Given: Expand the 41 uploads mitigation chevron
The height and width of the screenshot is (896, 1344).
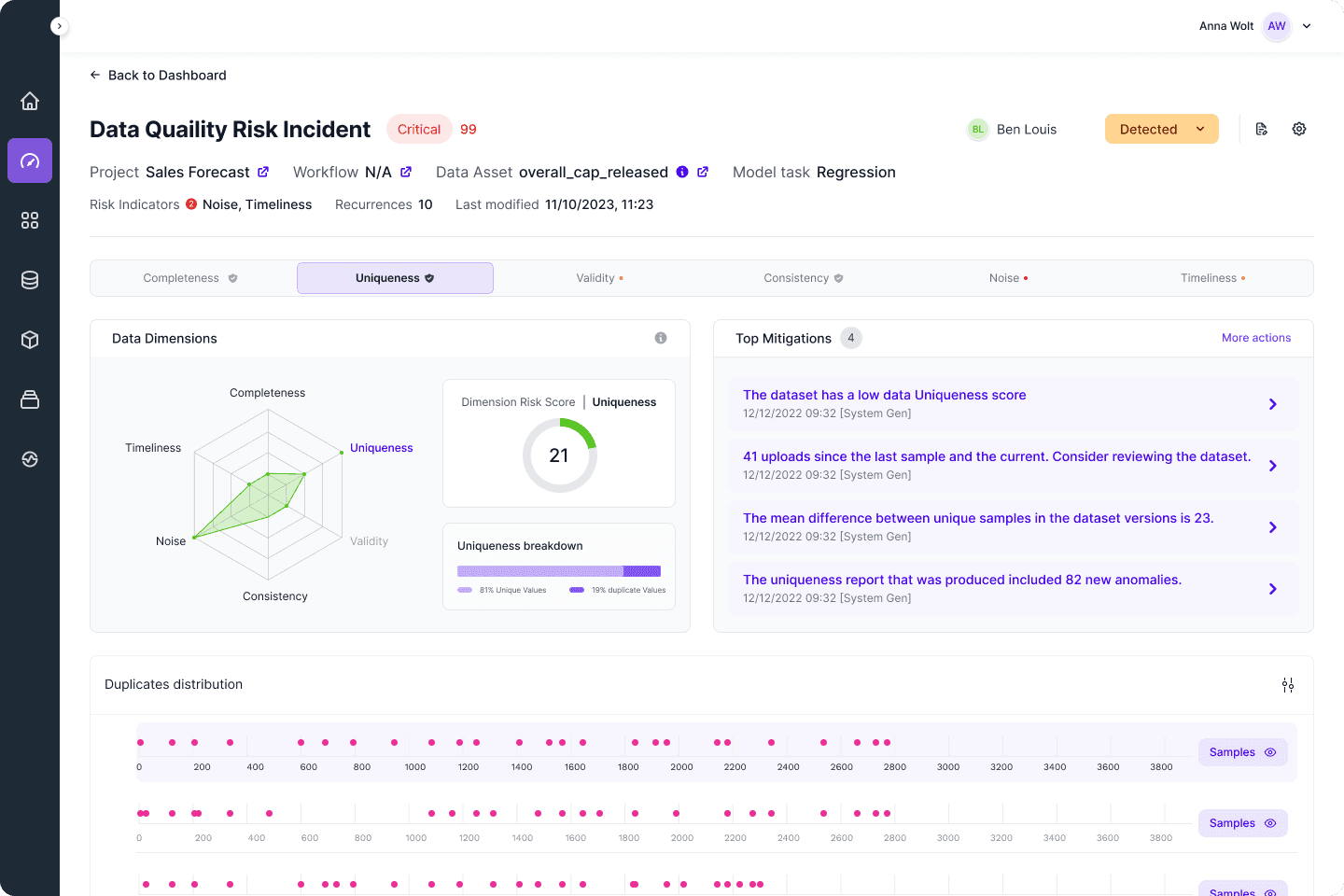Looking at the screenshot, I should [1273, 466].
